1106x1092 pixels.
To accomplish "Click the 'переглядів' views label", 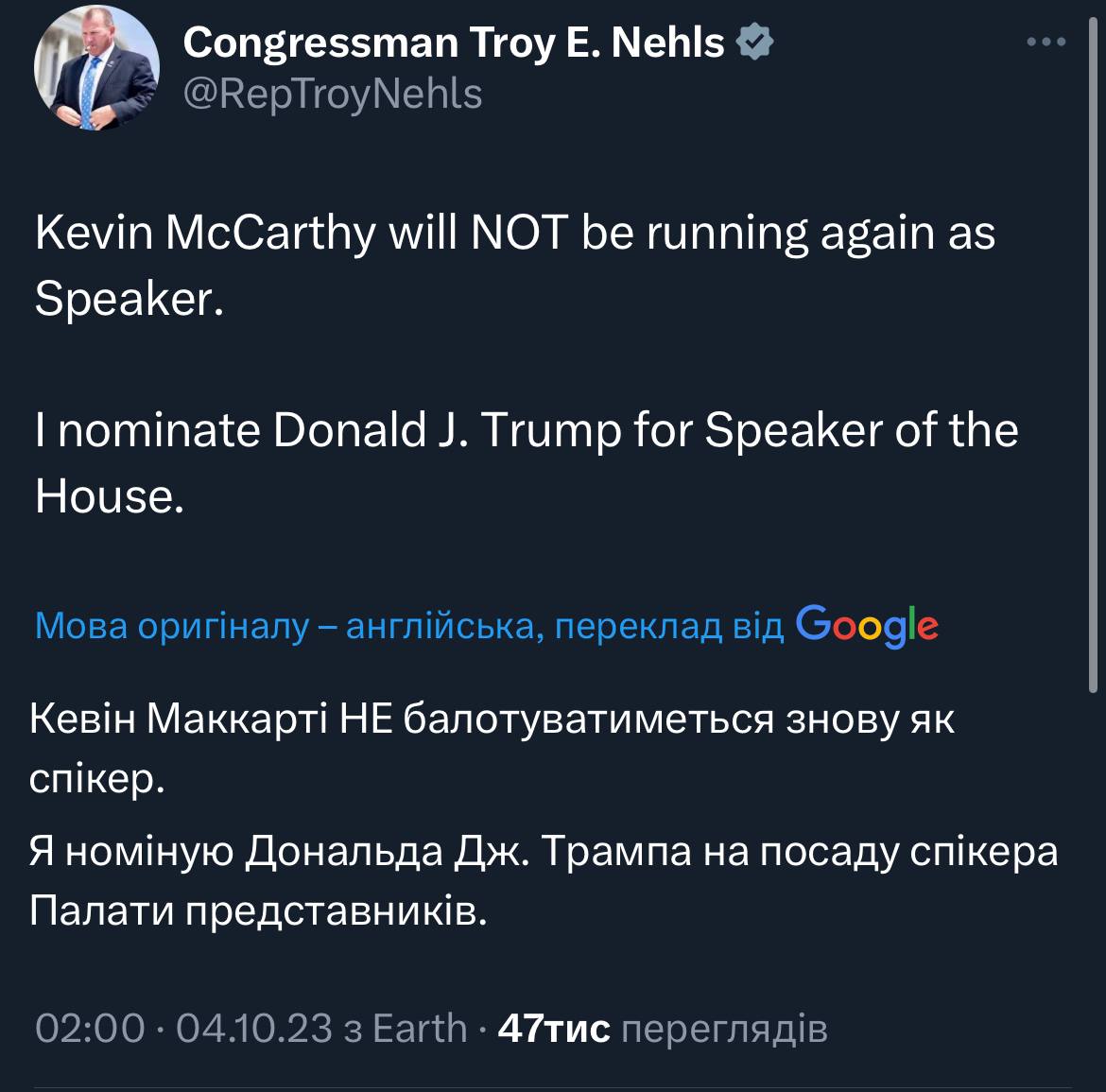I will click(724, 1028).
